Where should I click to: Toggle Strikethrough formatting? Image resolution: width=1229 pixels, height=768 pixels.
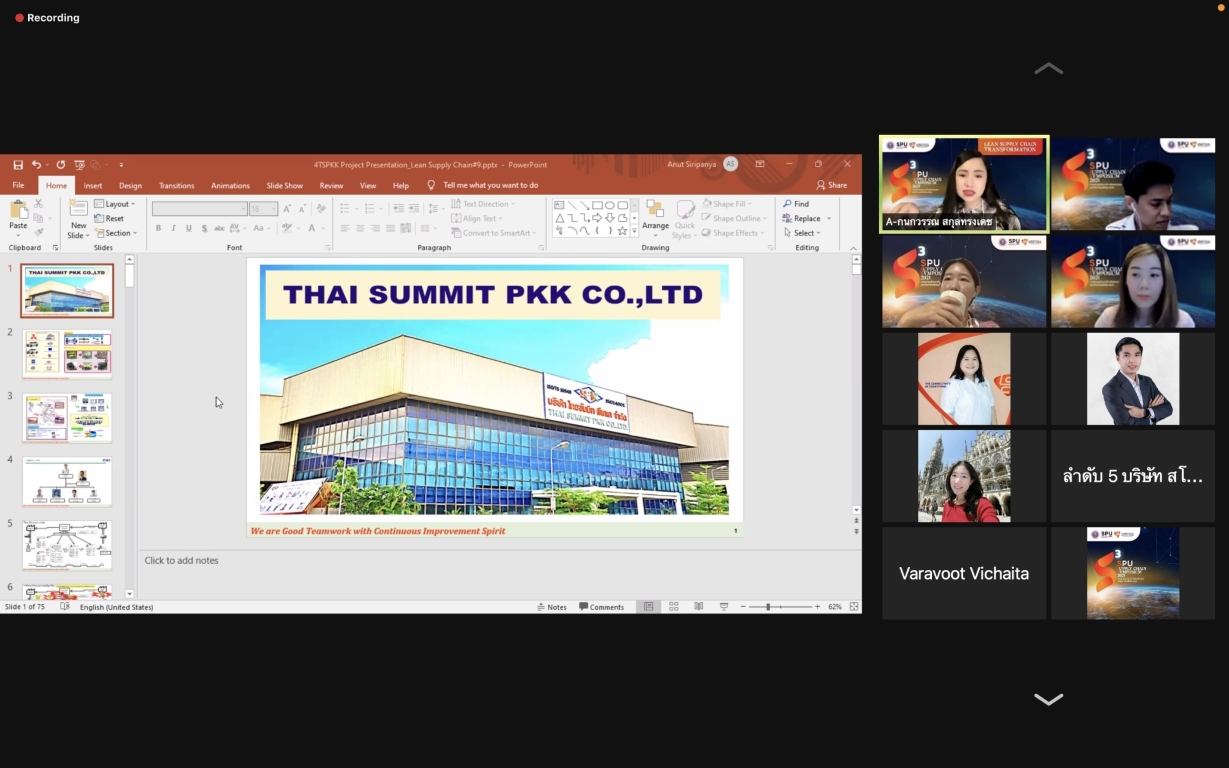tap(220, 228)
